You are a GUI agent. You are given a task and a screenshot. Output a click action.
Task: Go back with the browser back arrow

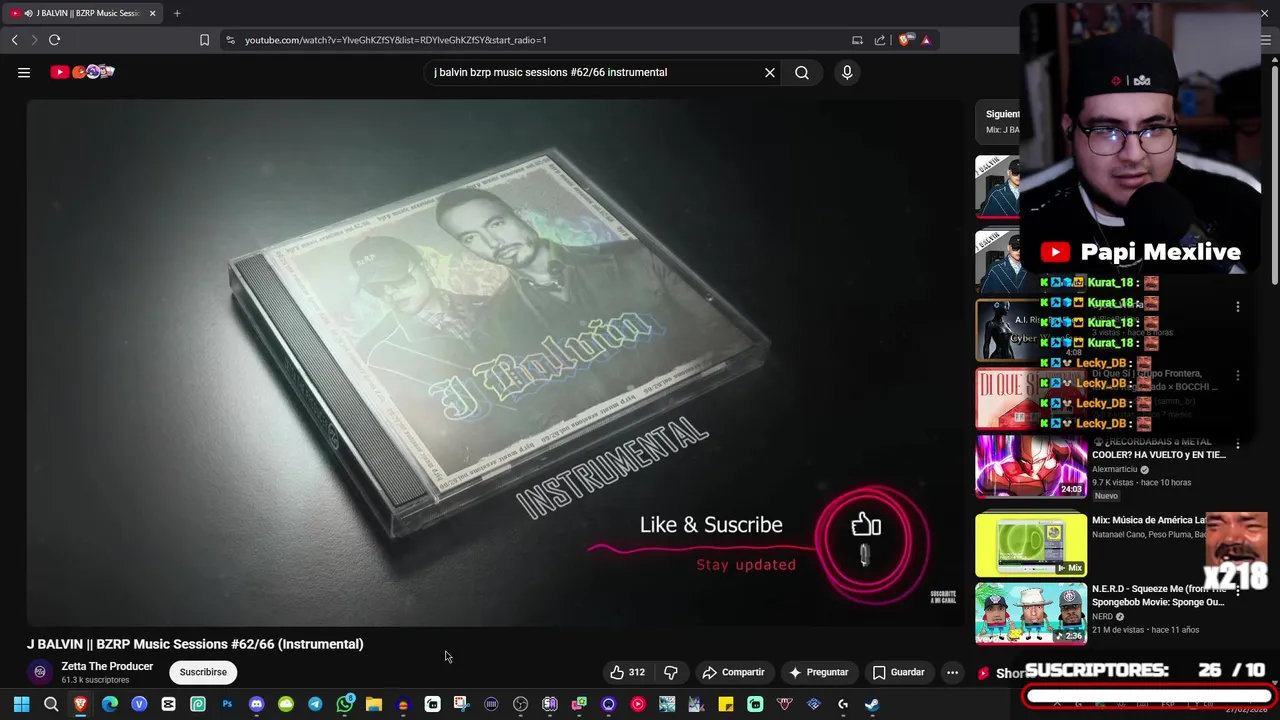(15, 40)
